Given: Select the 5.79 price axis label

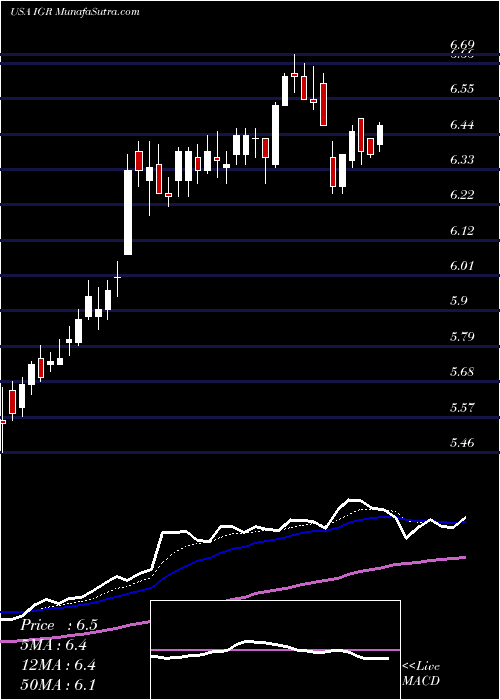Looking at the screenshot, I should pos(462,337).
